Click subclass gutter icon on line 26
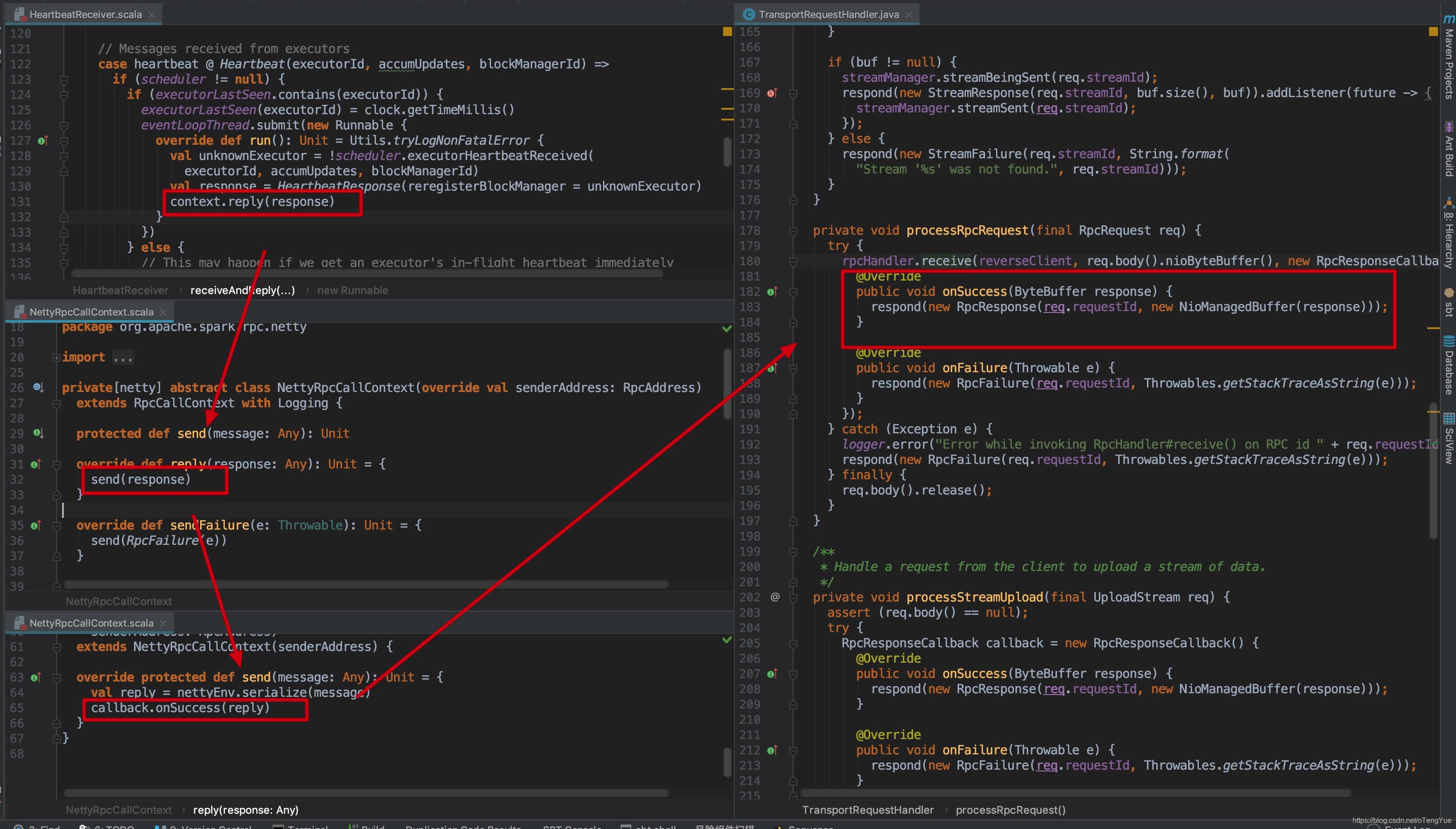The height and width of the screenshot is (829, 1456). [x=38, y=387]
